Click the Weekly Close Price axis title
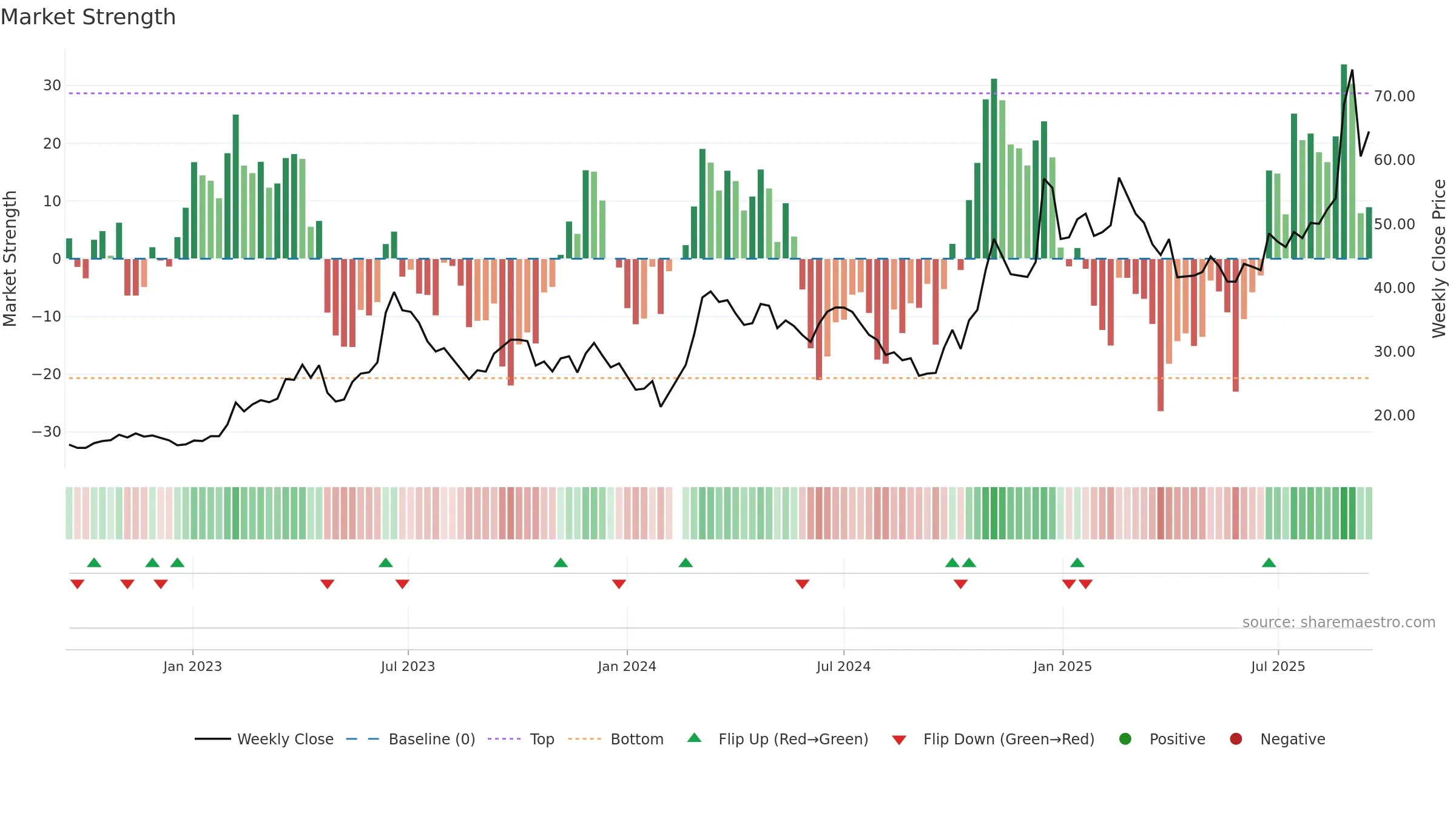 point(1439,258)
